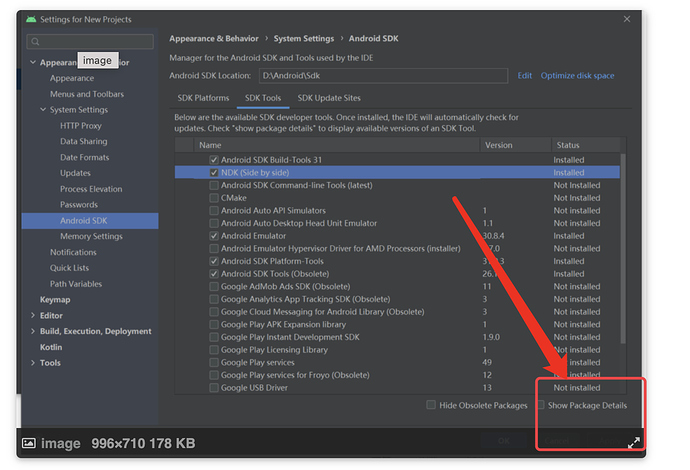Click the search magnifier icon
The width and height of the screenshot is (690, 470).
coord(35,42)
